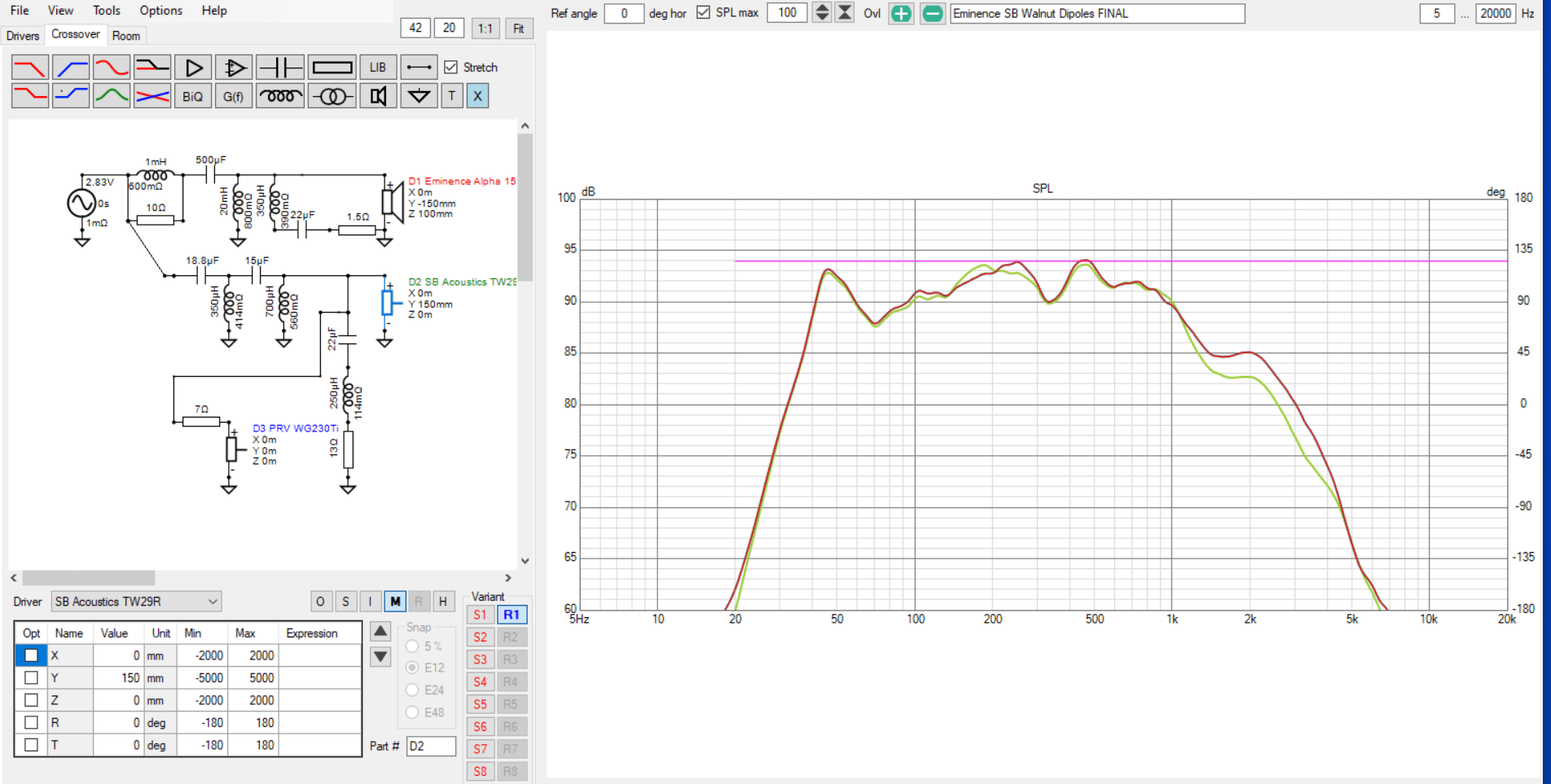Select the 5 % snap option
Screen dimensions: 1551x784
point(412,646)
